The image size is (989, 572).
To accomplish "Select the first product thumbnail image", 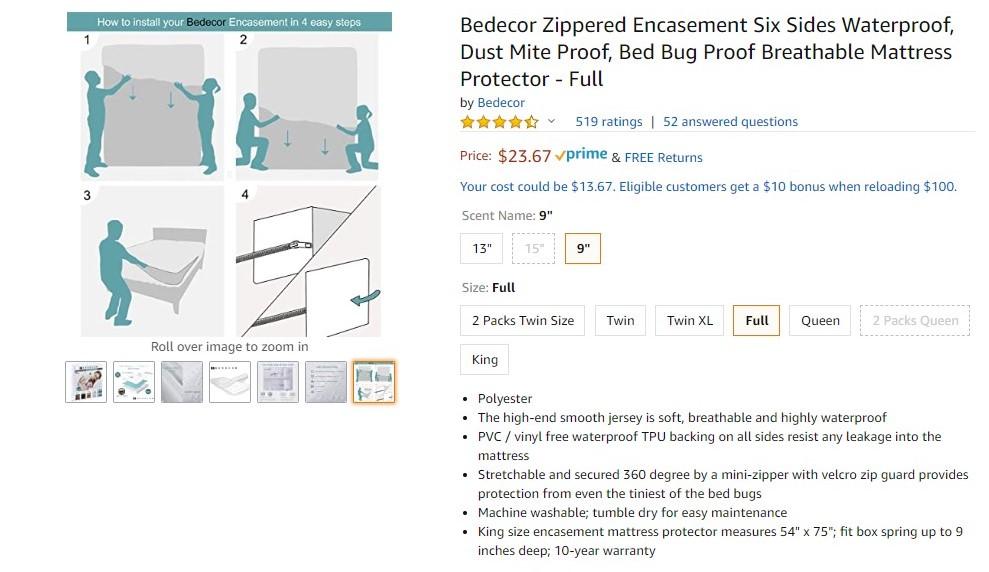I will [86, 382].
